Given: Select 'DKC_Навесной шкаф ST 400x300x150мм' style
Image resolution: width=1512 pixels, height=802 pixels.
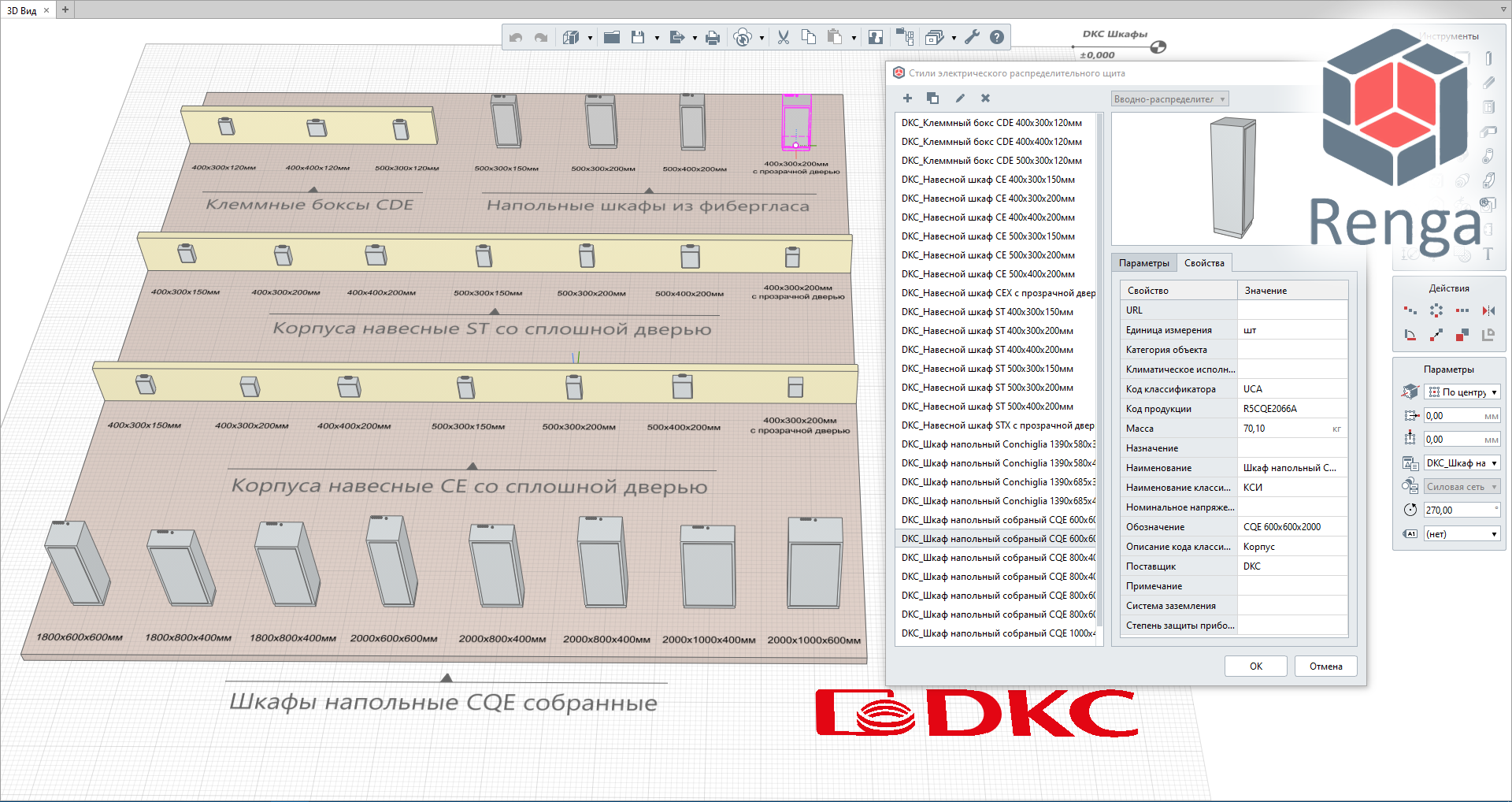Looking at the screenshot, I should [995, 312].
